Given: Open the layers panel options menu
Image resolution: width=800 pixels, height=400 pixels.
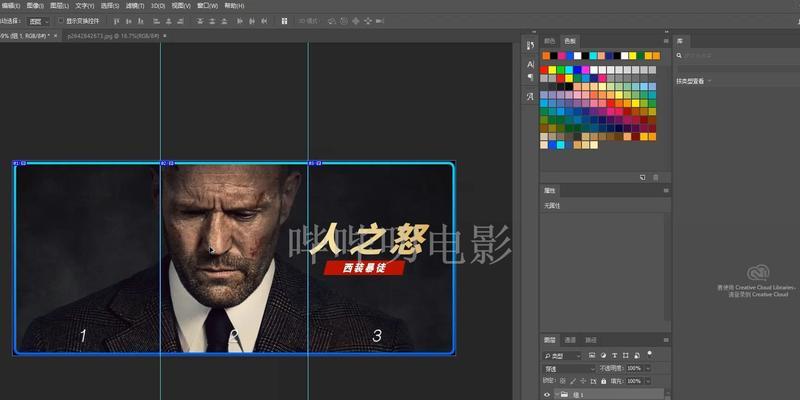Looking at the screenshot, I should (666, 340).
